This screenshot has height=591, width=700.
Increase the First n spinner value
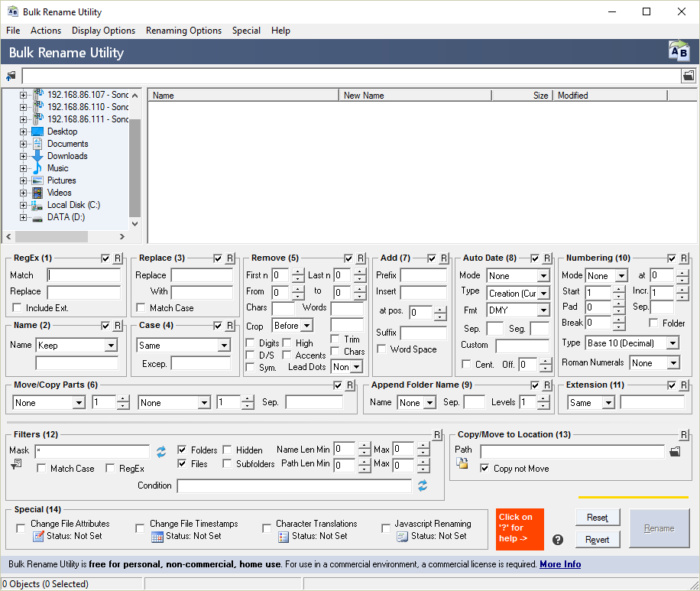click(x=298, y=272)
